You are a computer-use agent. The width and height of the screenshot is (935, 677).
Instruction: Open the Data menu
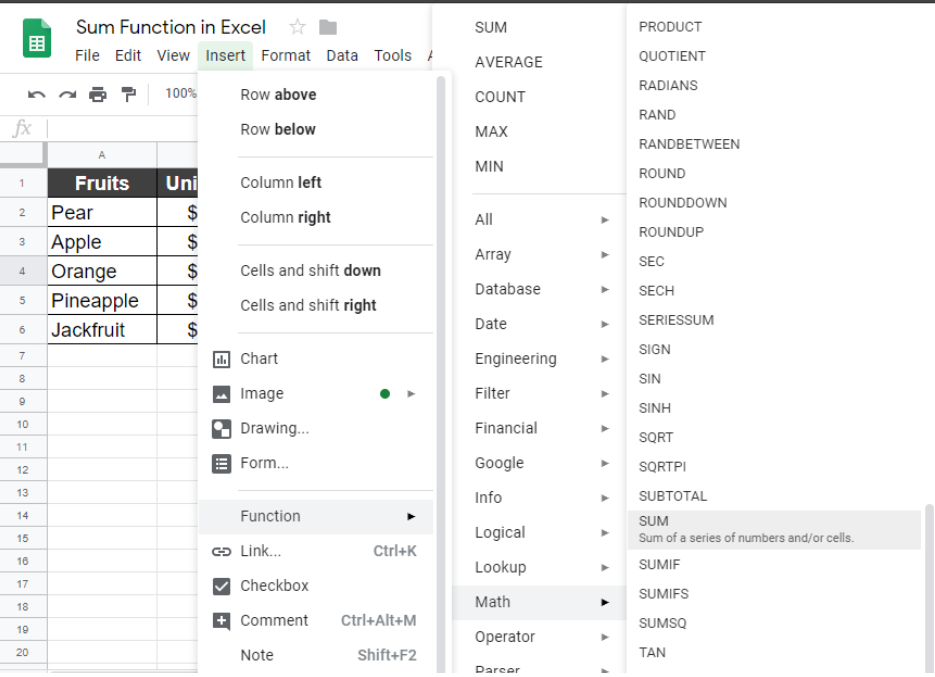point(342,55)
